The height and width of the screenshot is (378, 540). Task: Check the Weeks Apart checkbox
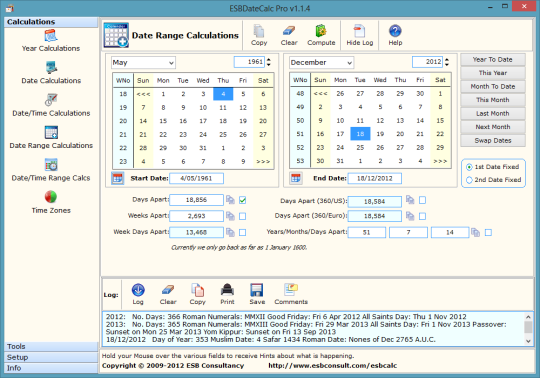pos(242,216)
